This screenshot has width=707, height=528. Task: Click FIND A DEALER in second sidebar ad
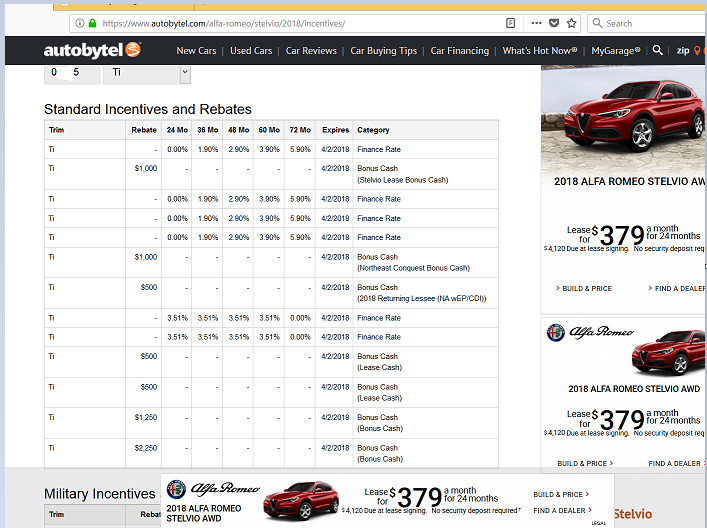(x=677, y=464)
